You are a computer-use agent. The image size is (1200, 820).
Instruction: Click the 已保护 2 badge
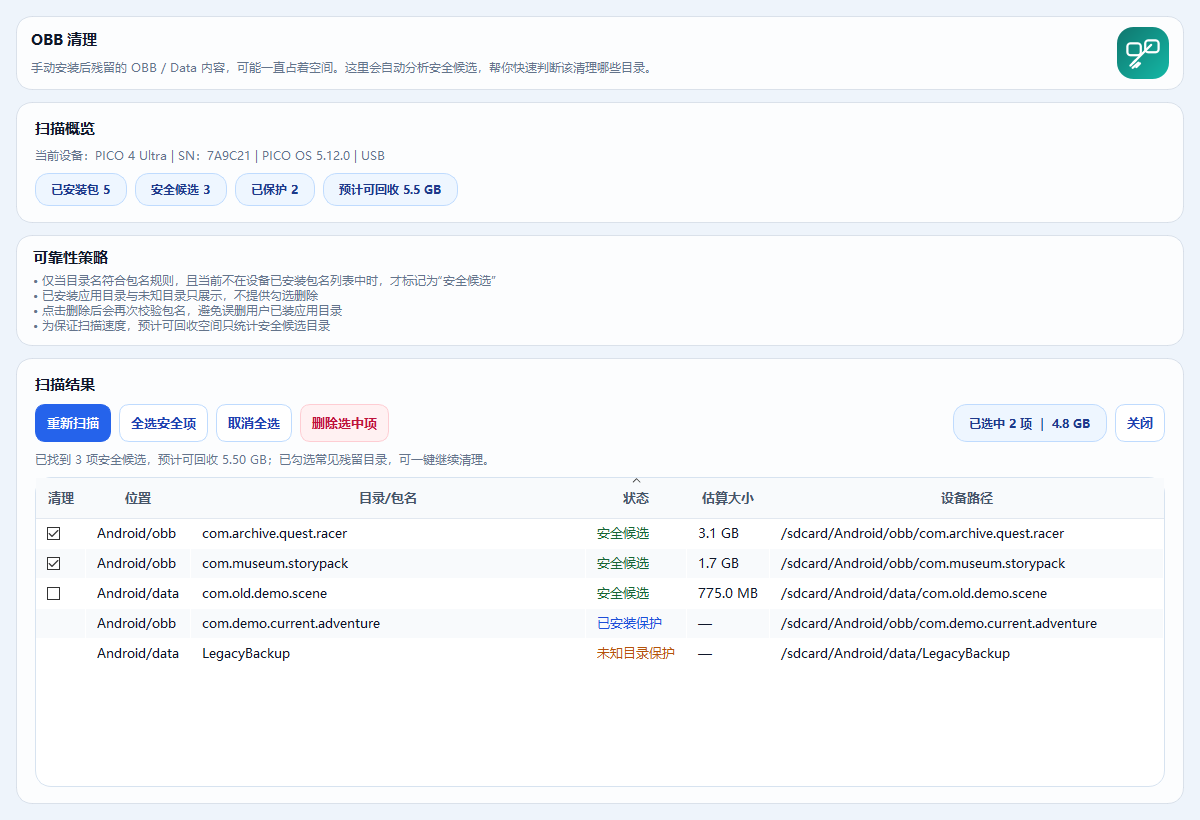pyautogui.click(x=275, y=189)
